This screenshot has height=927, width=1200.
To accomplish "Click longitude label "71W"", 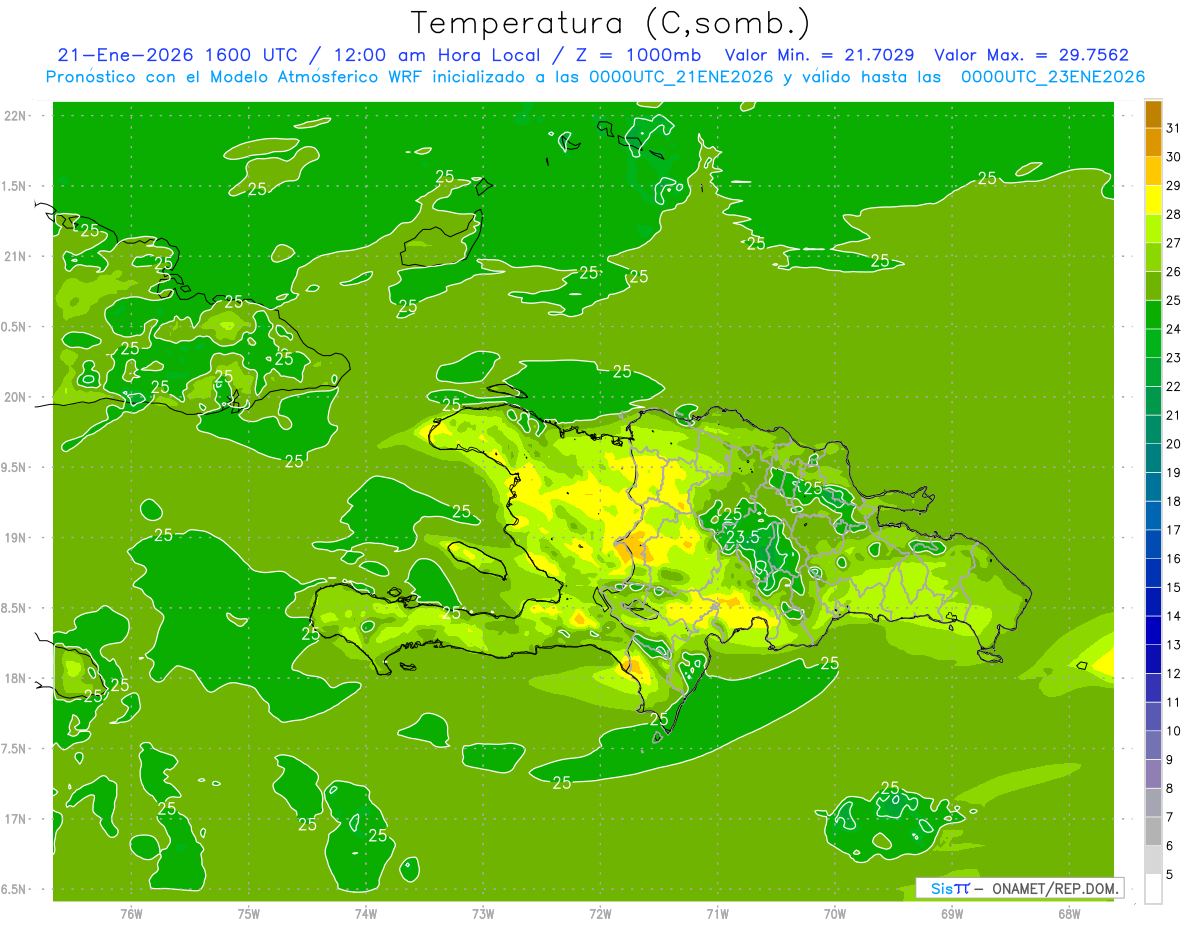I will 717,914.
